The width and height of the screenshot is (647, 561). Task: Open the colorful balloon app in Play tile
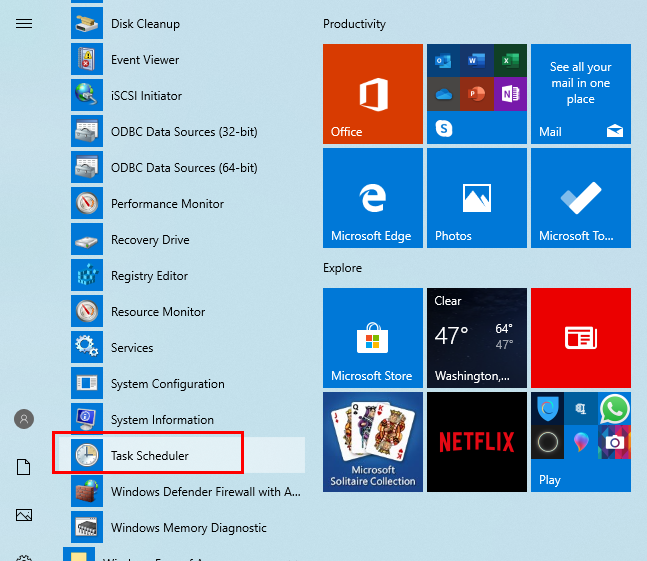[x=581, y=442]
